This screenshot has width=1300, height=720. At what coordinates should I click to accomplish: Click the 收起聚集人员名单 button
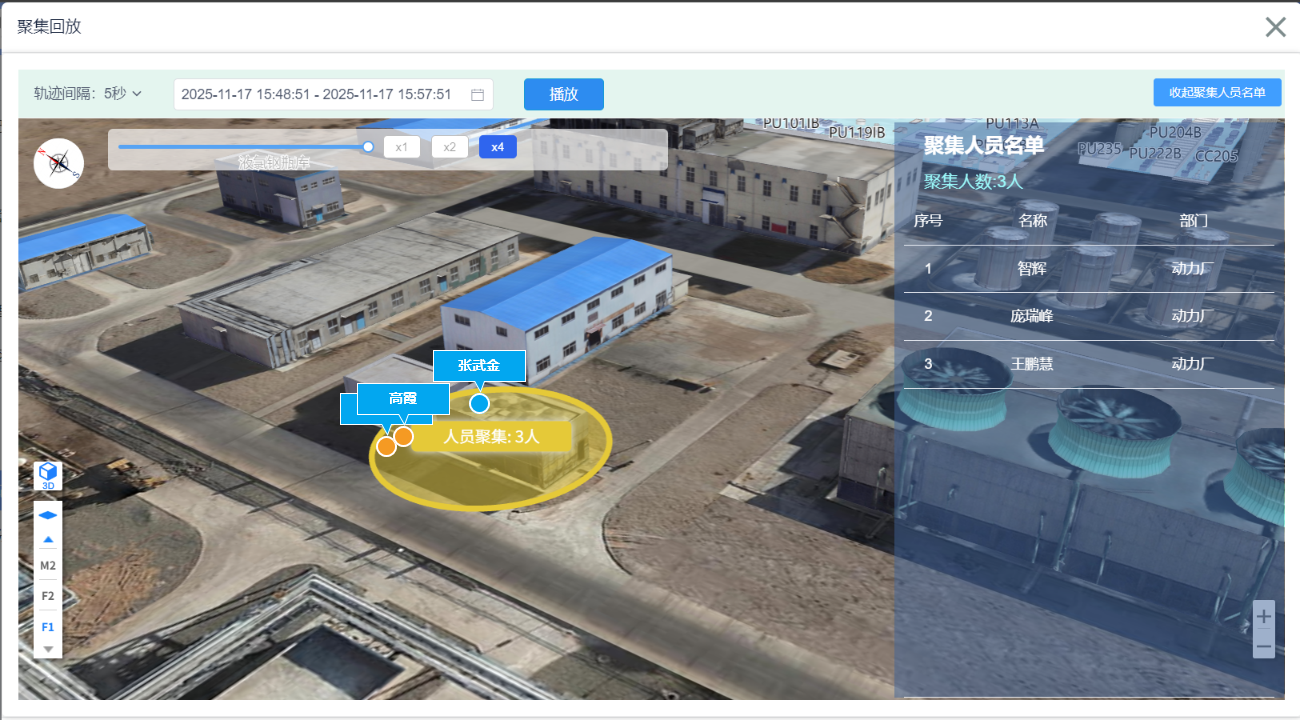click(1217, 93)
